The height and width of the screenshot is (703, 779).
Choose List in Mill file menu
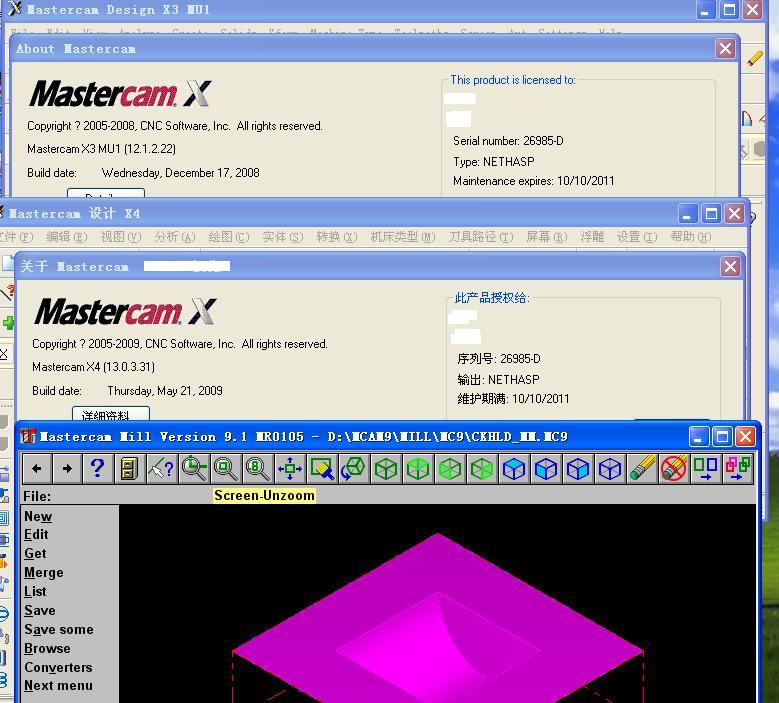[x=35, y=591]
